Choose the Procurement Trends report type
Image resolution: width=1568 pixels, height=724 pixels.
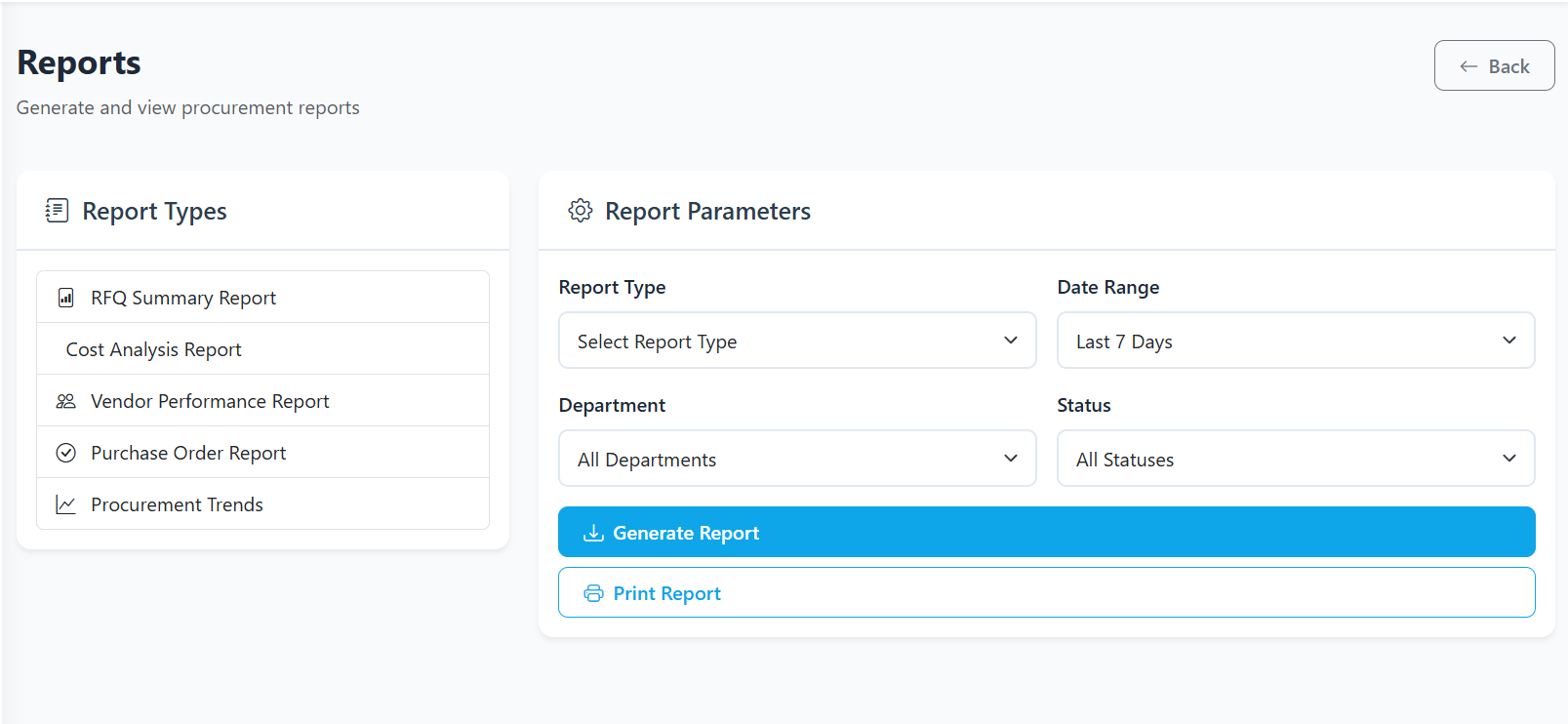(177, 504)
